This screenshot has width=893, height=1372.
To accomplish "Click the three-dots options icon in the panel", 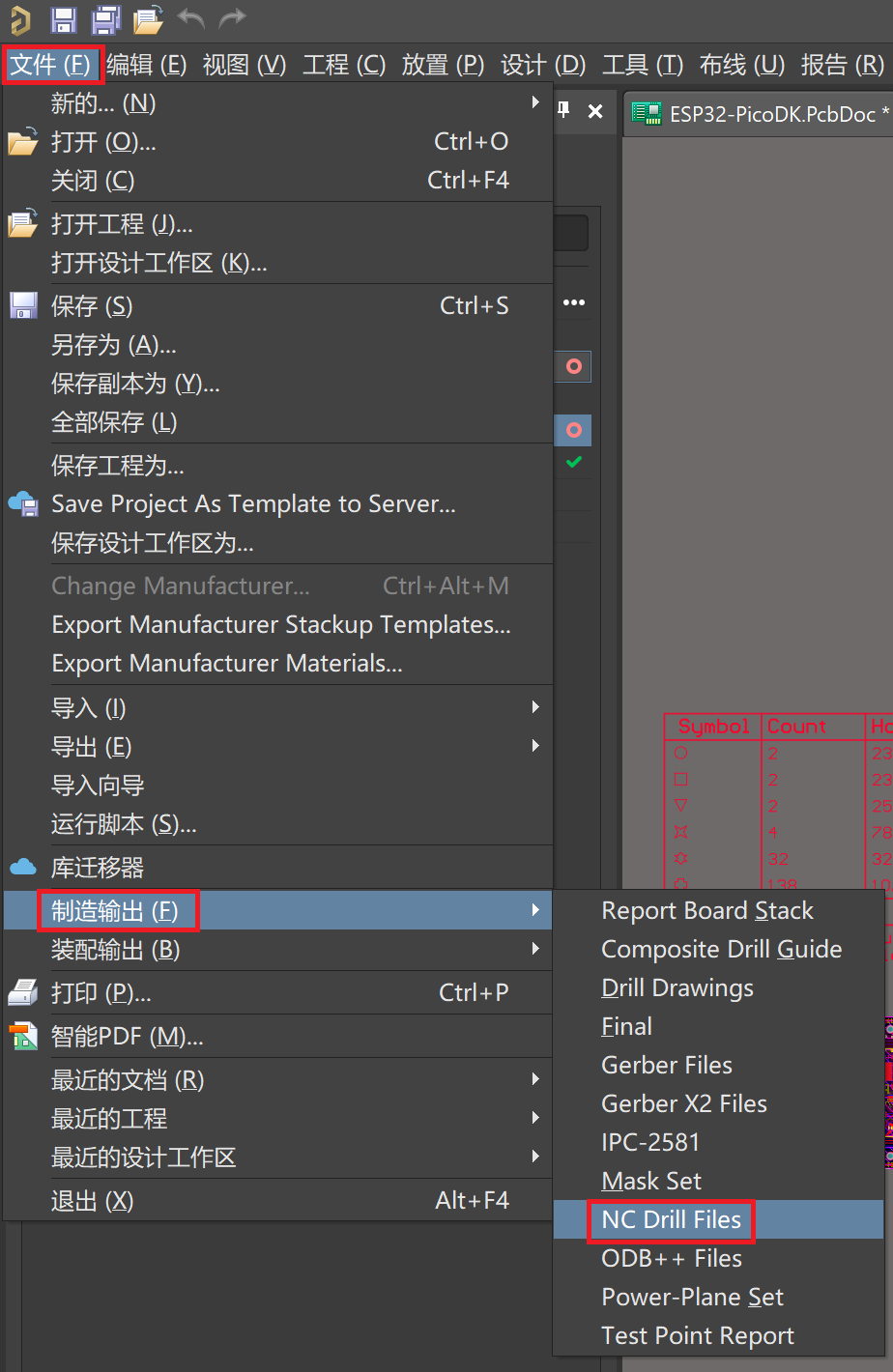I will [574, 302].
